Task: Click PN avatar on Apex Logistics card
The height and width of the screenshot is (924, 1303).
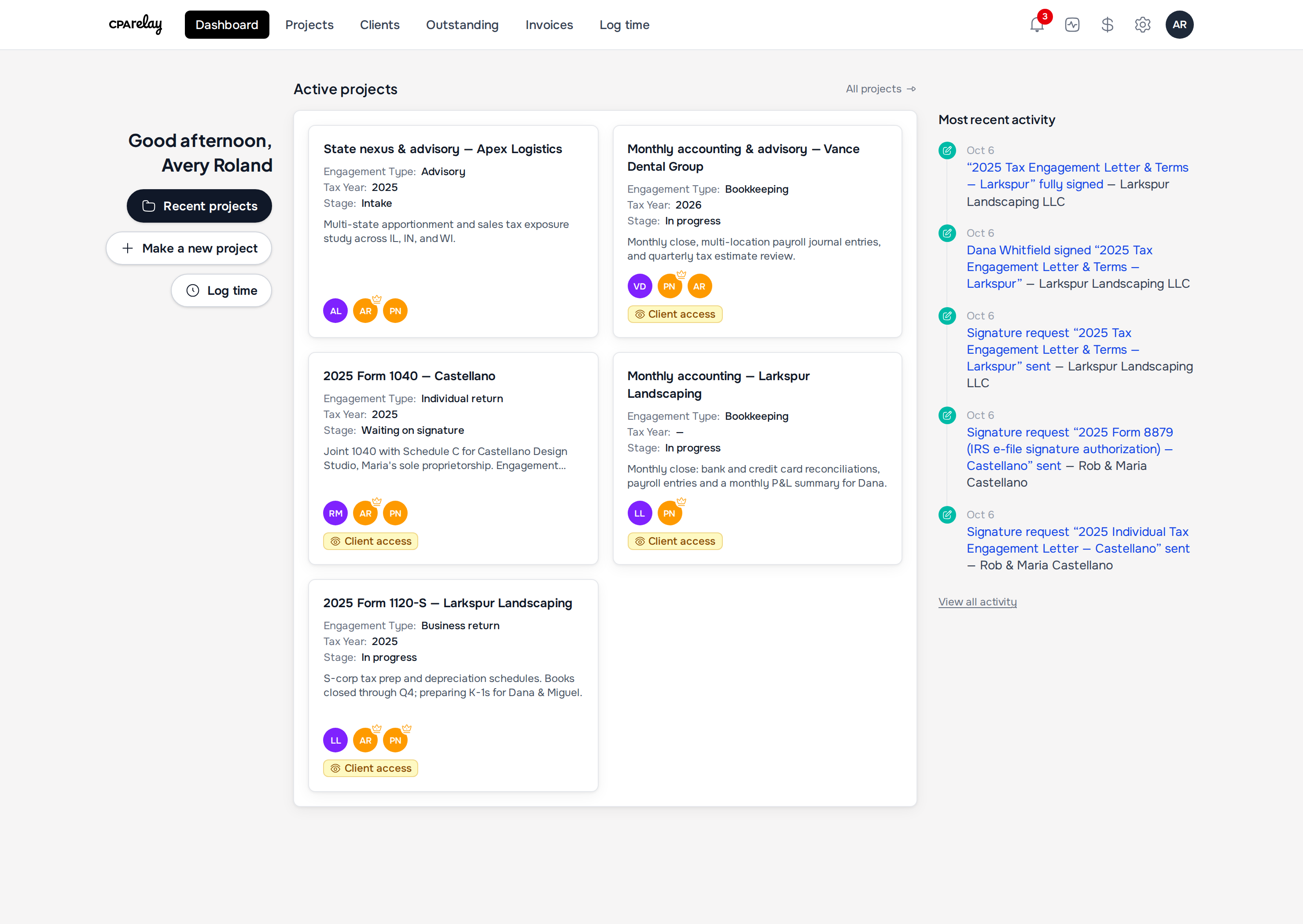Action: point(395,311)
